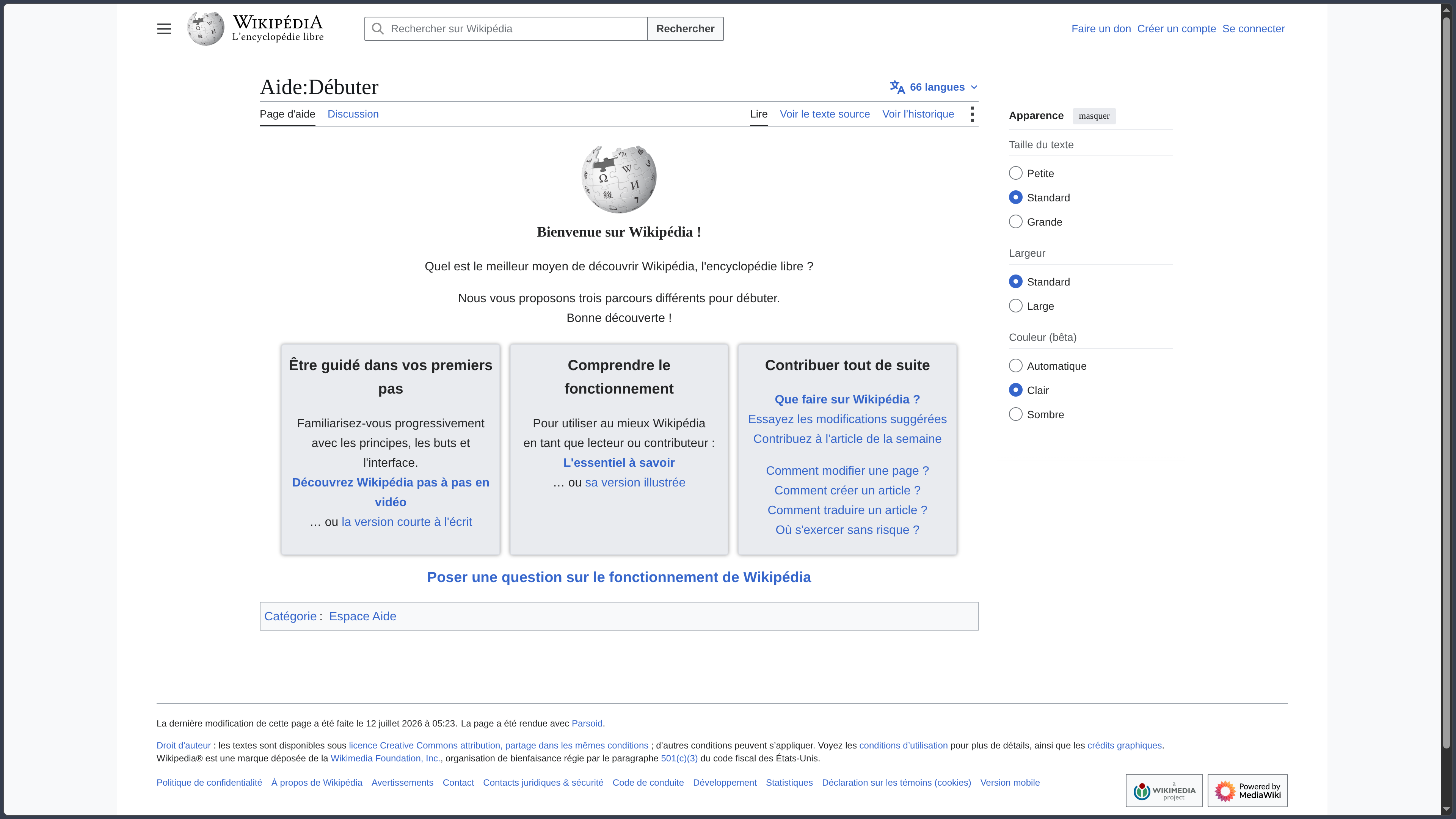Click the Powered by MediaWiki badge
Image resolution: width=1456 pixels, height=819 pixels.
(1247, 790)
